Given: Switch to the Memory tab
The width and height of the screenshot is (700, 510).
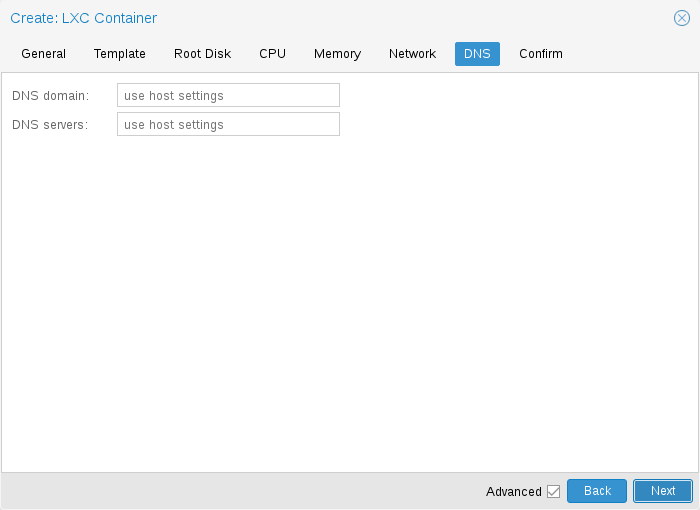Looking at the screenshot, I should pyautogui.click(x=337, y=54).
